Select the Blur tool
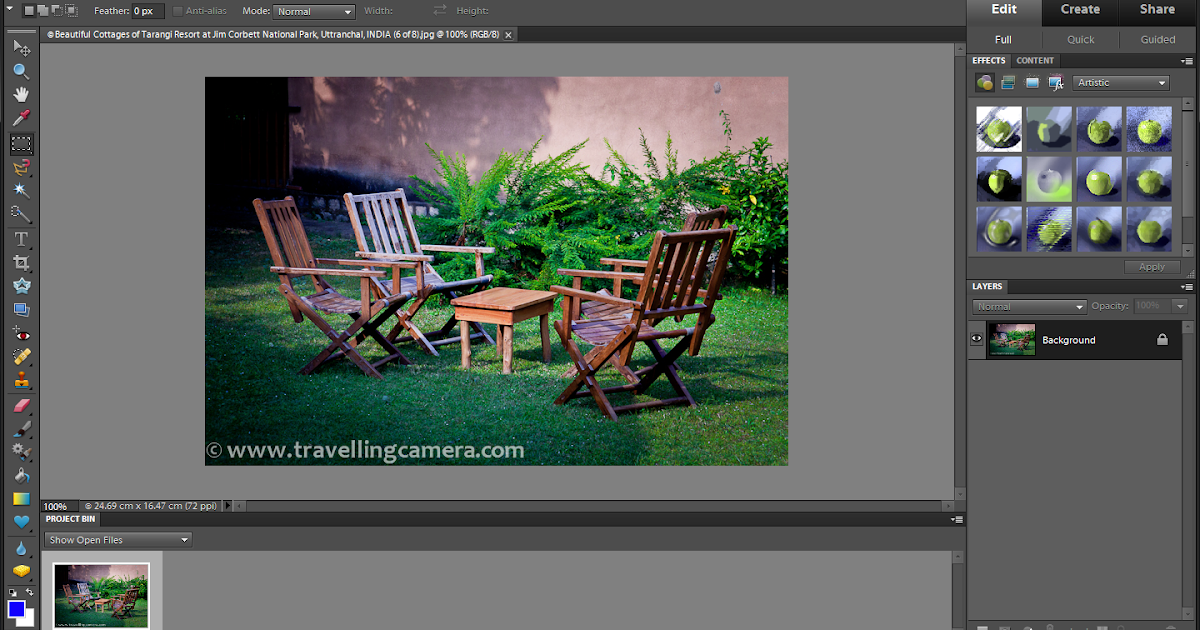1200x630 pixels. 21,548
